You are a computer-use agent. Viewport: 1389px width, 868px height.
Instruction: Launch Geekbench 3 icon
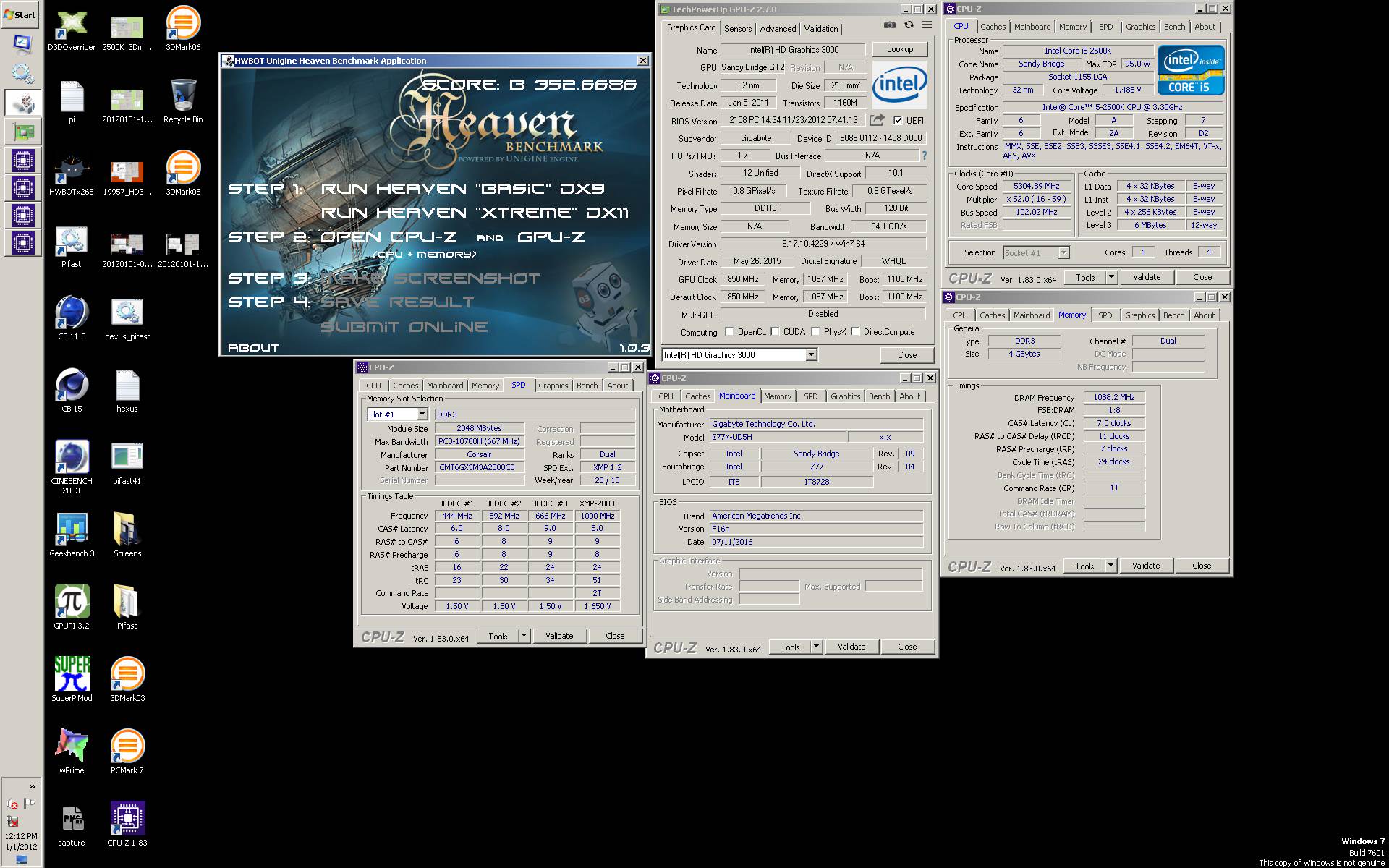pyautogui.click(x=72, y=535)
